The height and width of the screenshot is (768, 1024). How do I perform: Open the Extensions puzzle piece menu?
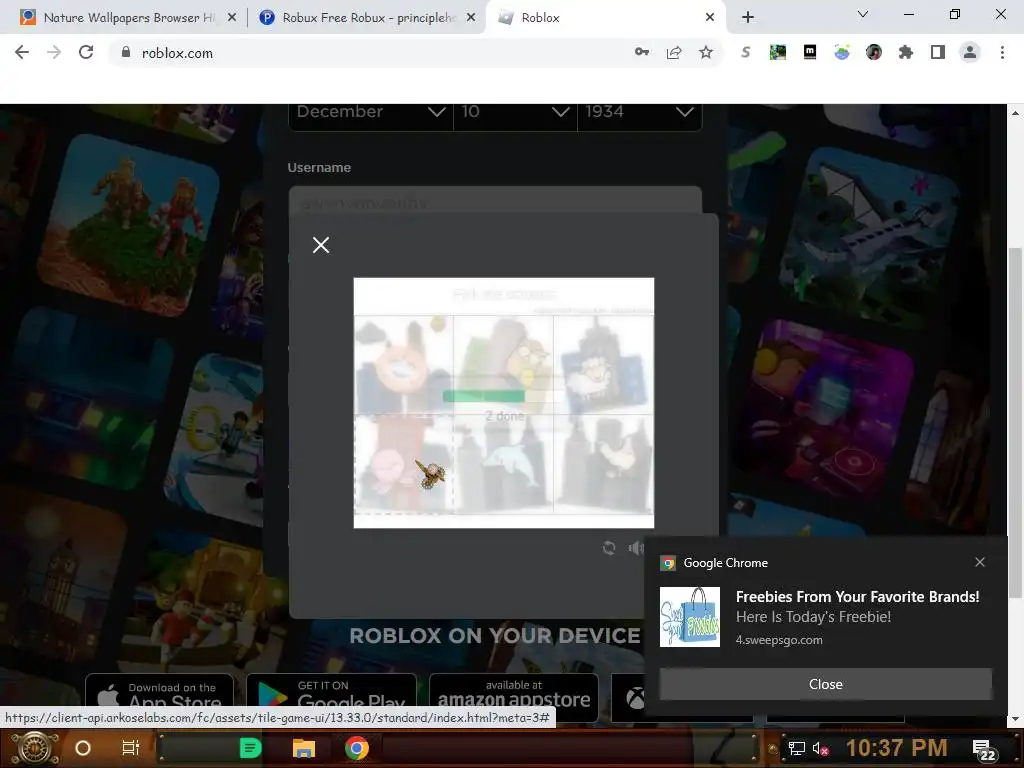[x=906, y=52]
